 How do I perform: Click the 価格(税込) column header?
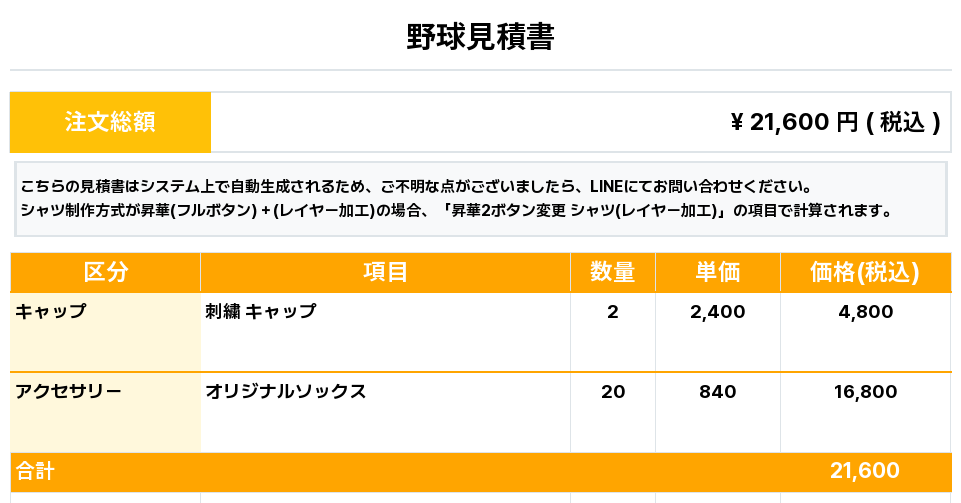(x=865, y=272)
